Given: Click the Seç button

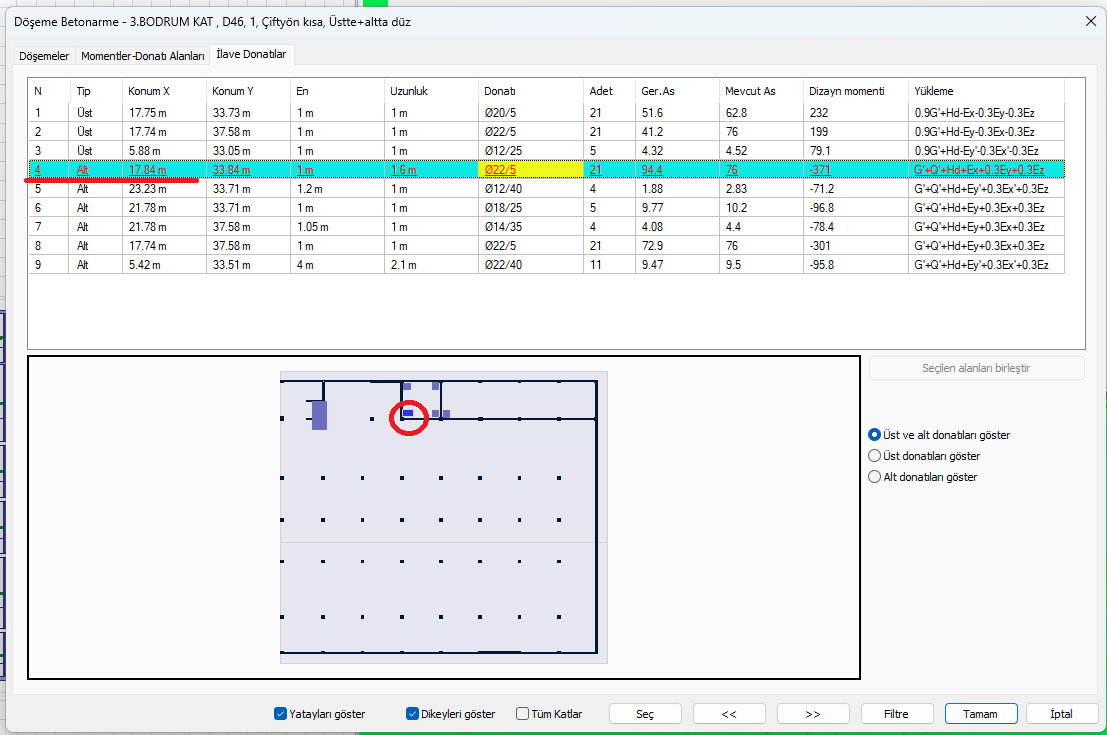Looking at the screenshot, I should (x=645, y=714).
